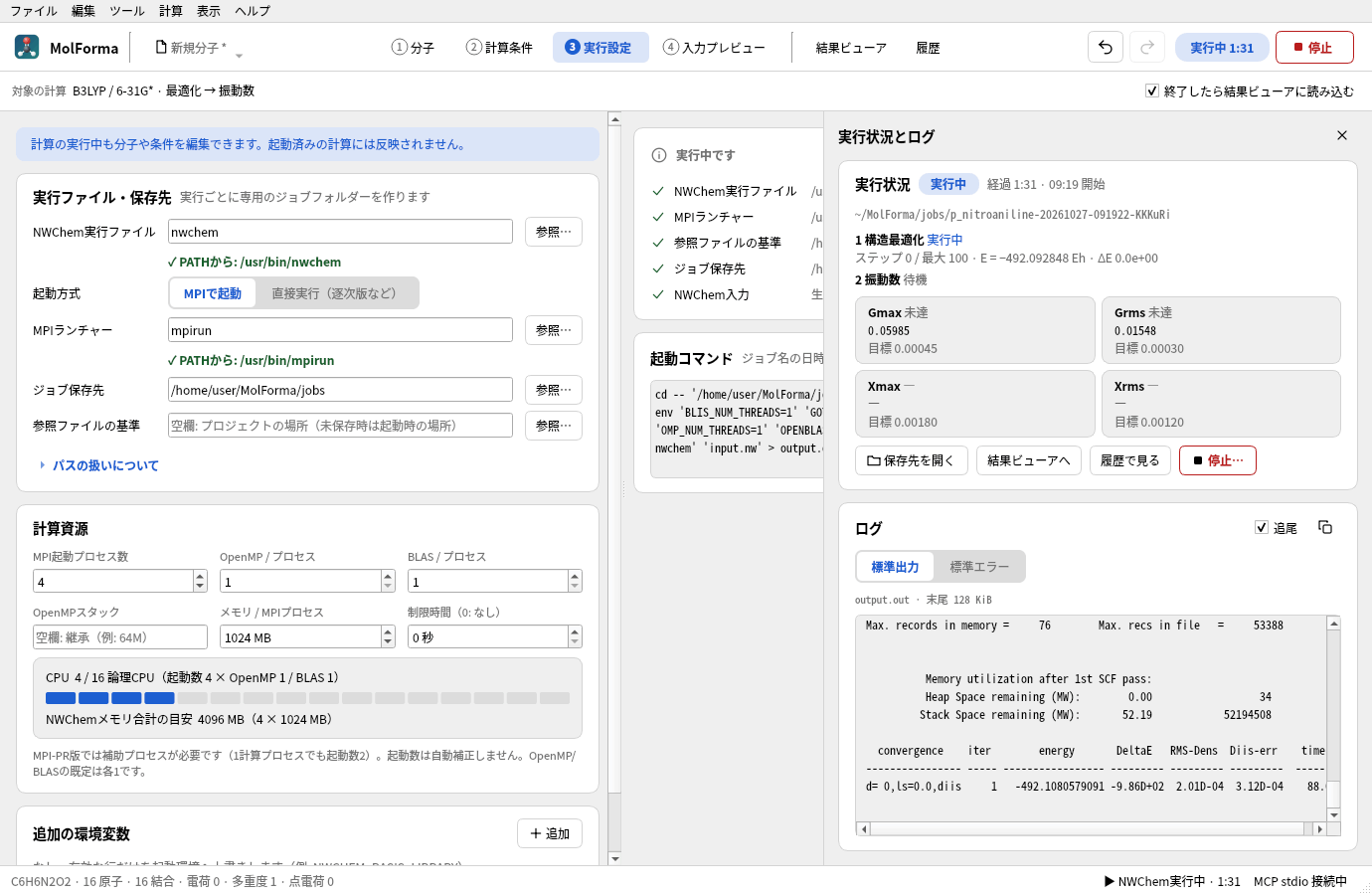
Task: Adjust BLAS / プロセス spinner arrows
Action: click(x=575, y=581)
